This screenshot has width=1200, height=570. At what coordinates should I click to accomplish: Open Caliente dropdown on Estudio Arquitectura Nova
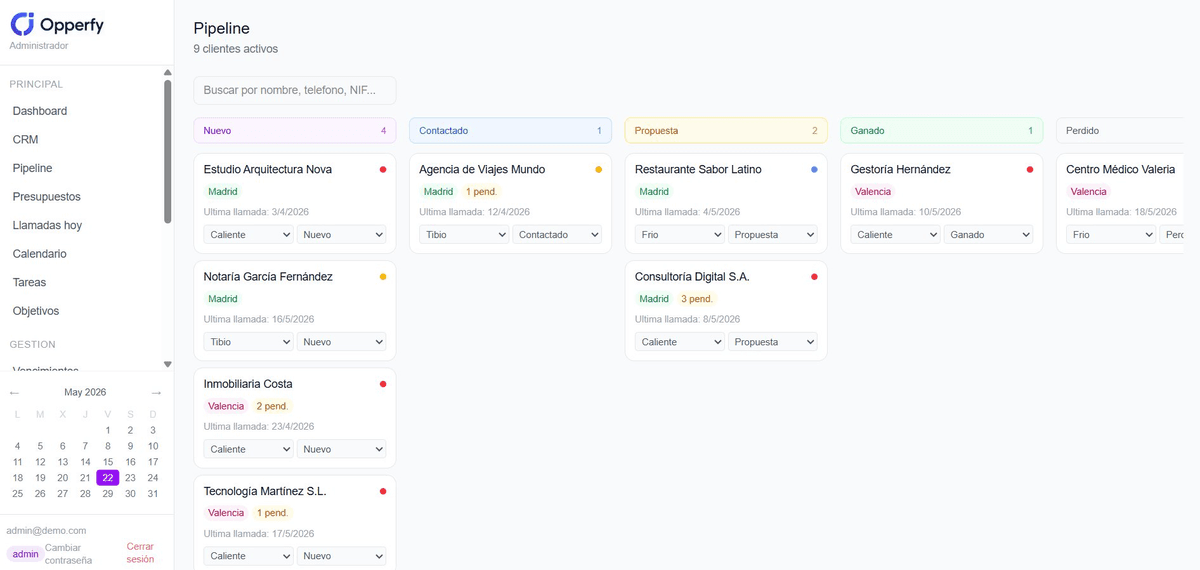pyautogui.click(x=248, y=234)
